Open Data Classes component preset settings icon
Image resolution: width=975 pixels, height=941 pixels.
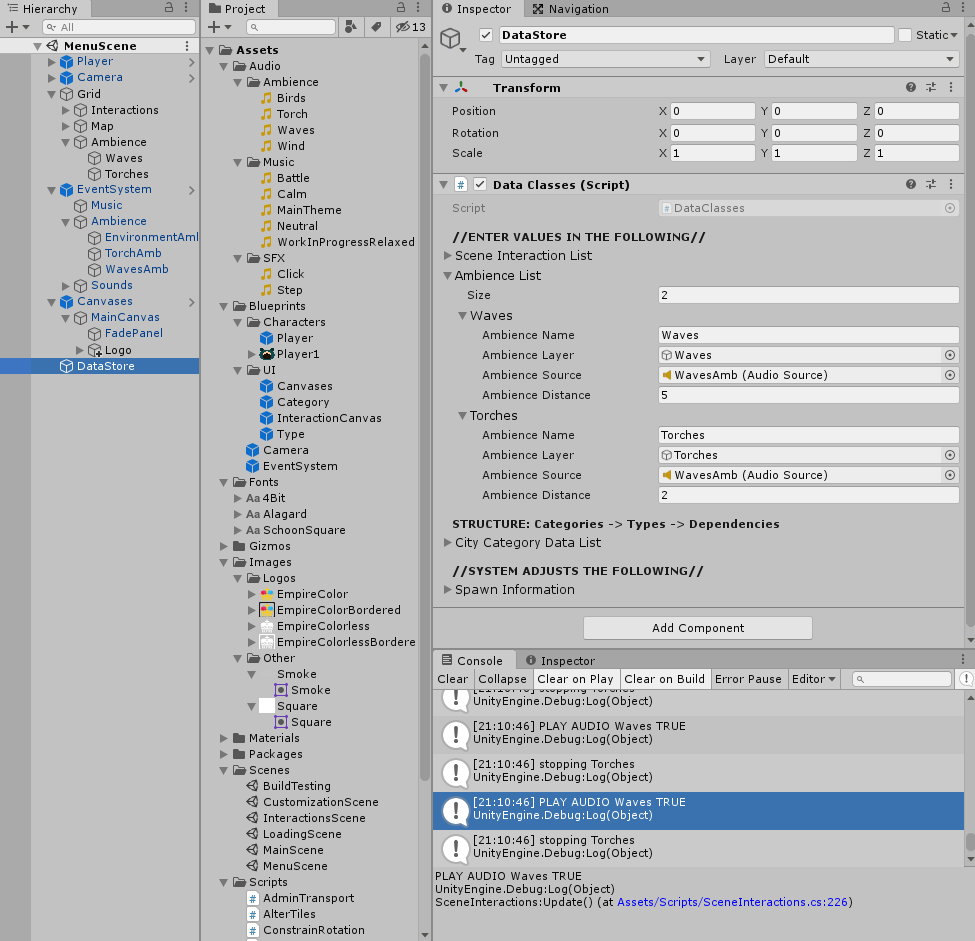(x=931, y=184)
